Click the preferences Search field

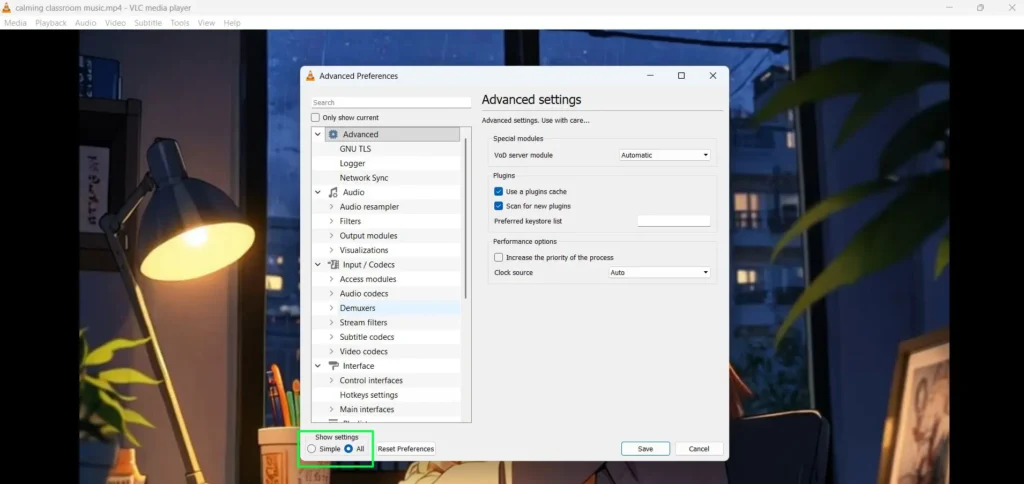tap(391, 103)
